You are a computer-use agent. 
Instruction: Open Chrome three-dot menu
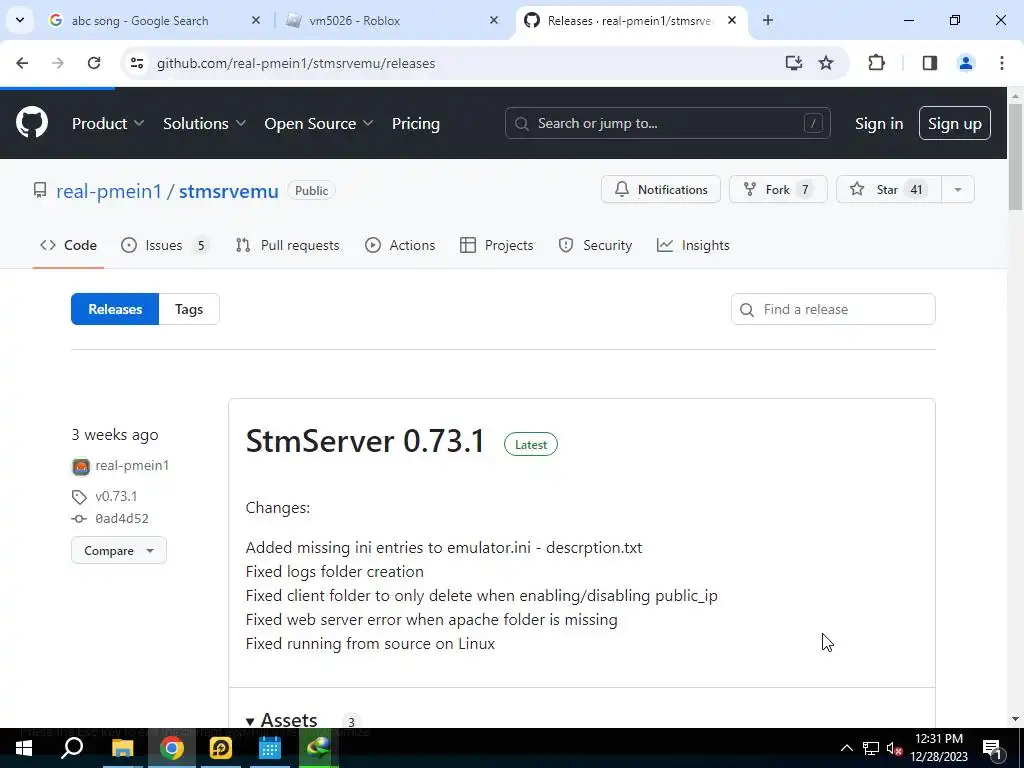(x=1002, y=63)
